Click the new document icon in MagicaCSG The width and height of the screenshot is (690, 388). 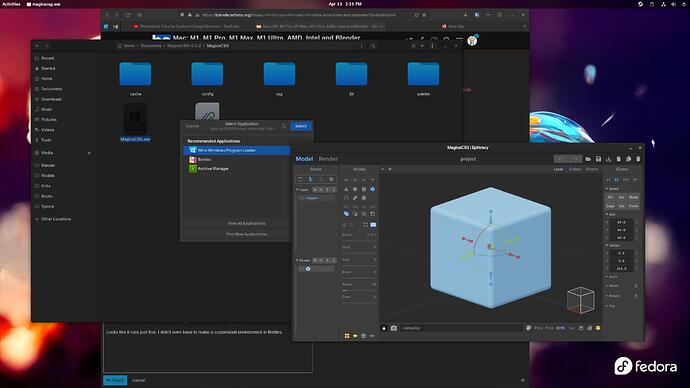[619, 159]
